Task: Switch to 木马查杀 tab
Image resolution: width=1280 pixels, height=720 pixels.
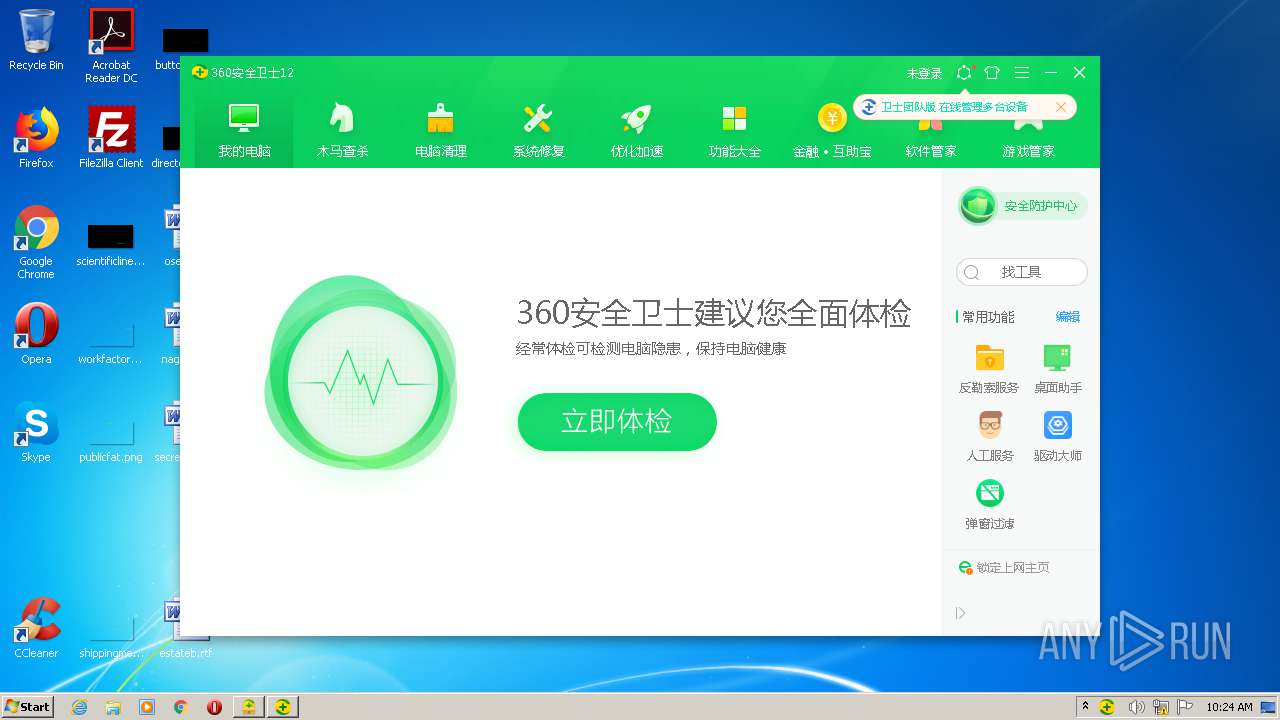Action: coord(342,130)
